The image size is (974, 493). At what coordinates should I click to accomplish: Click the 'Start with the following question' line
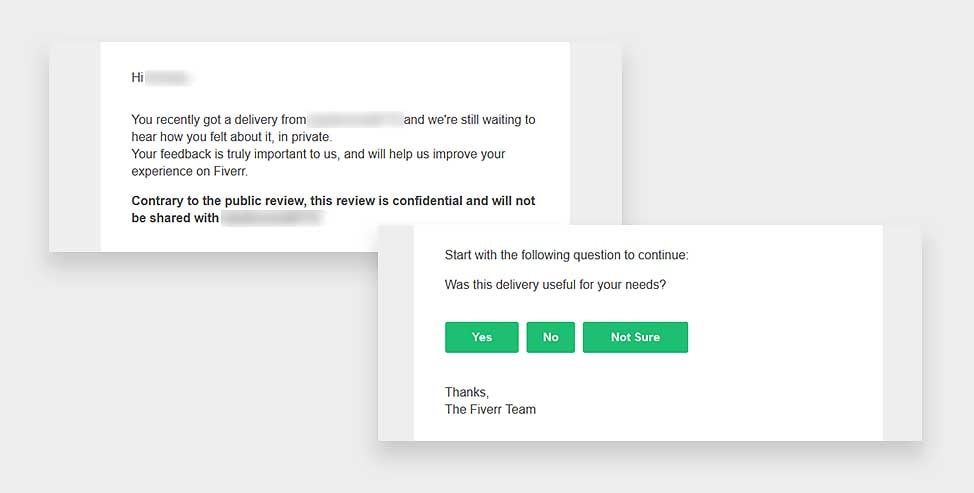567,255
